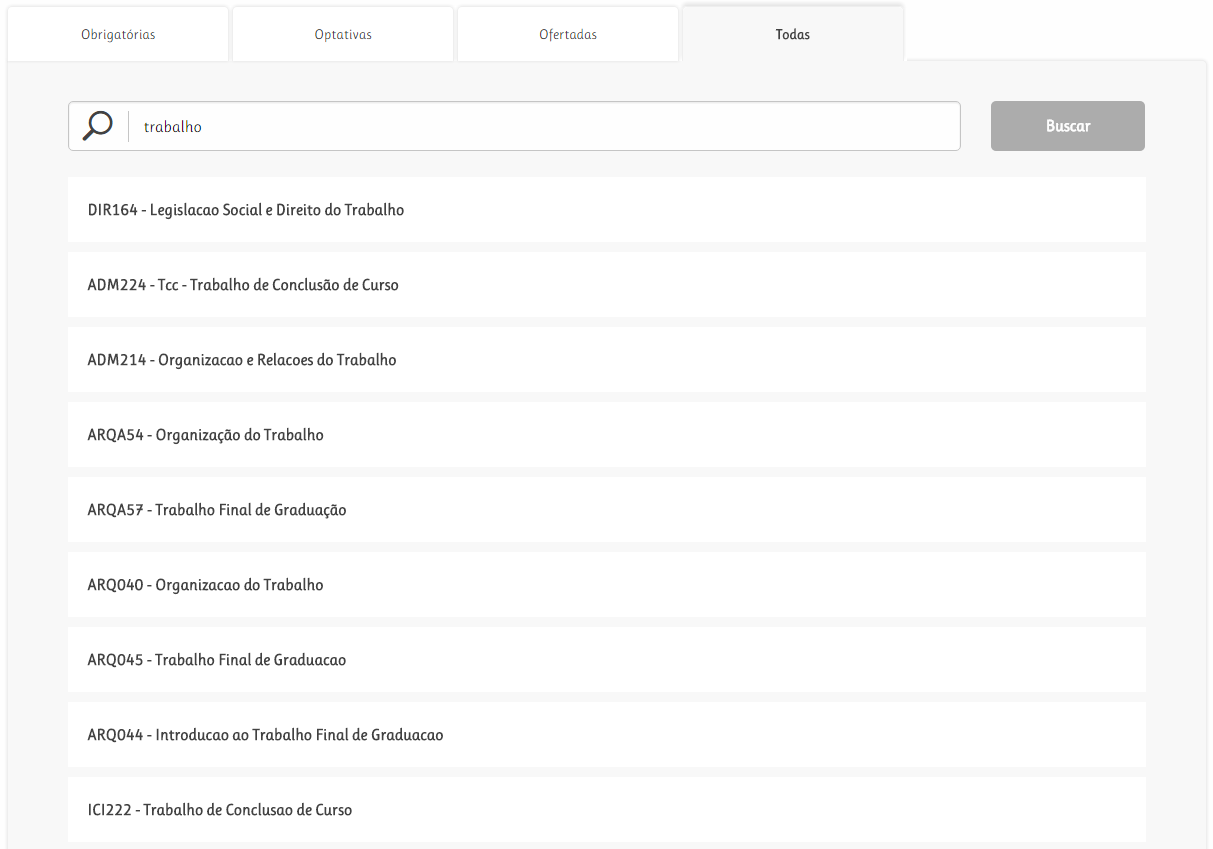1213x849 pixels.
Task: Click the magnifying glass search icon
Action: click(x=97, y=126)
